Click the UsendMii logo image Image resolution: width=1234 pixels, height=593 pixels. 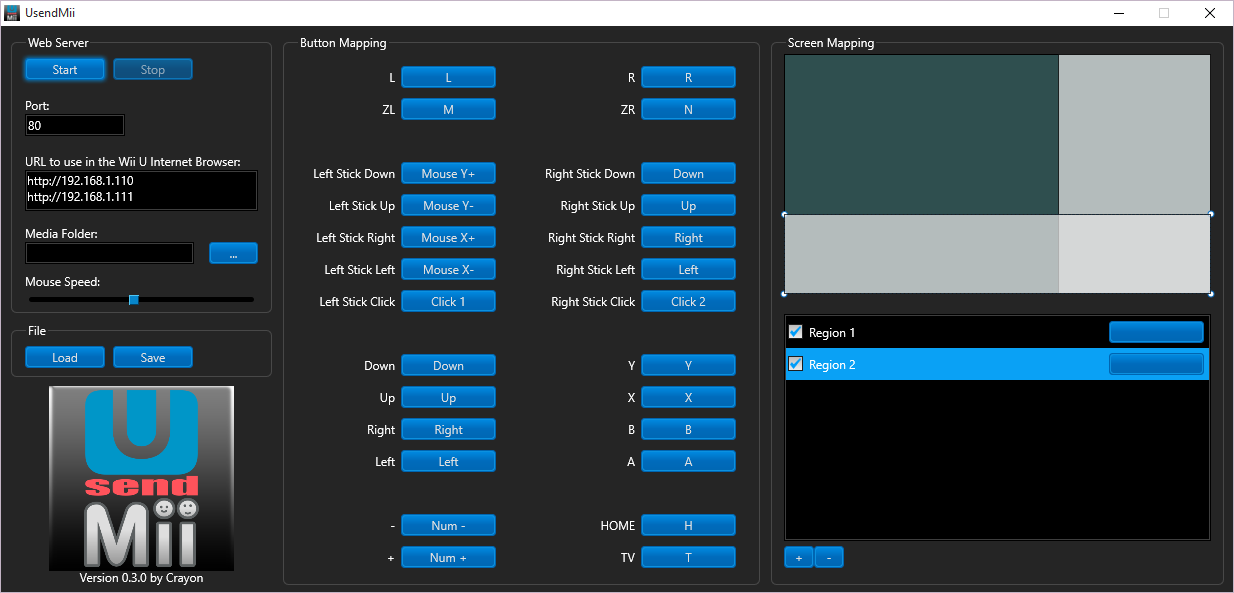click(x=141, y=478)
